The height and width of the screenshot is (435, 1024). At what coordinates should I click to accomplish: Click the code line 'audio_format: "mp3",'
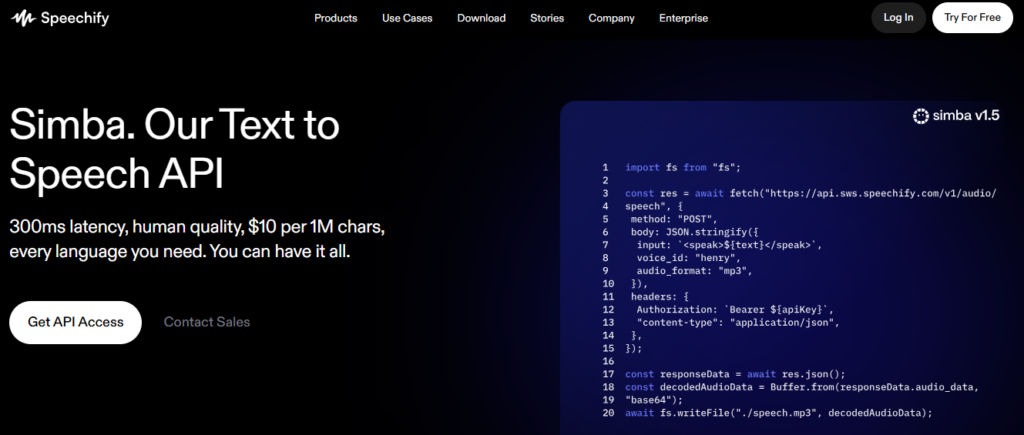pyautogui.click(x=695, y=271)
